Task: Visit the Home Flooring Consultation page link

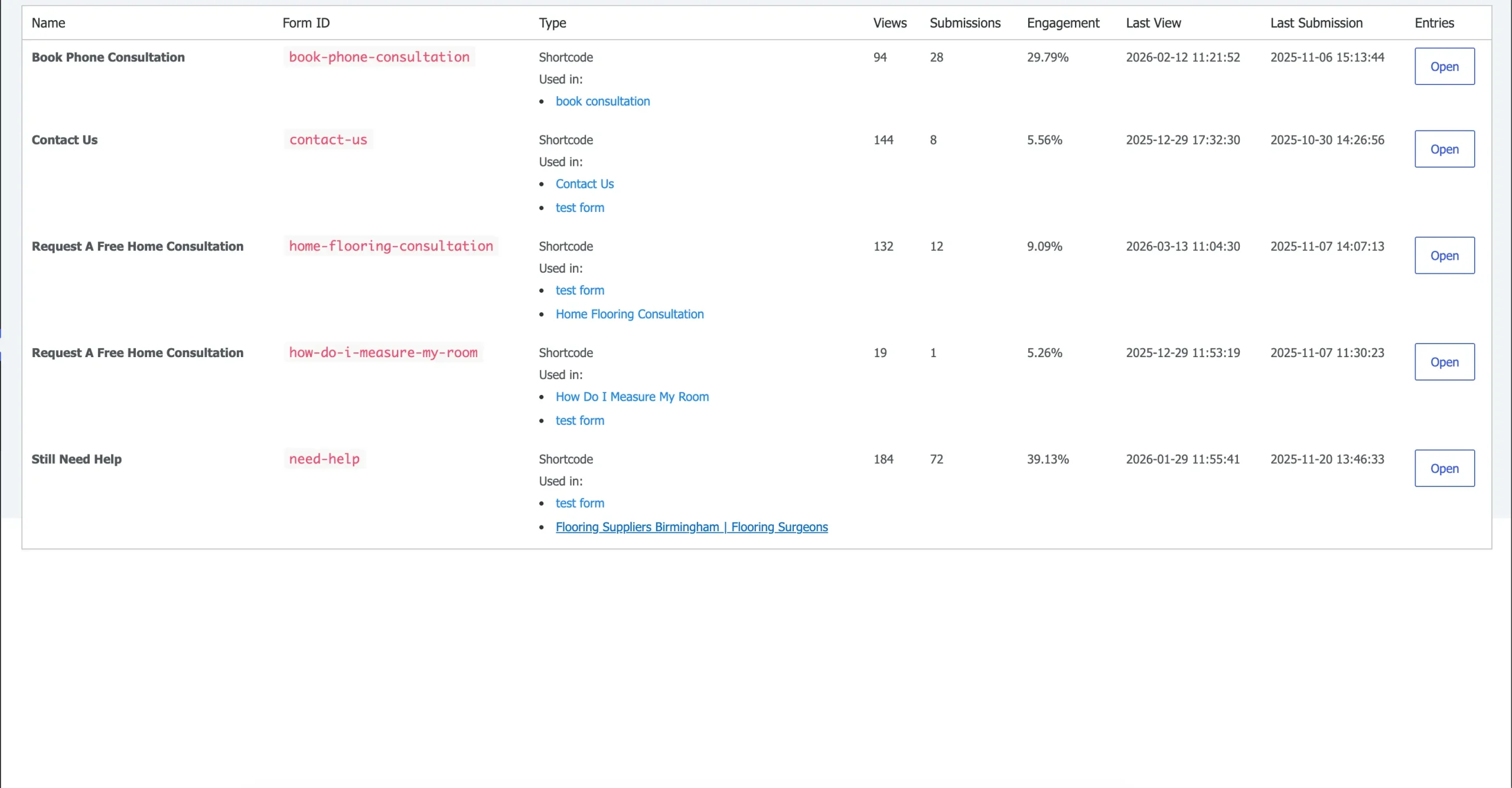Action: click(630, 314)
